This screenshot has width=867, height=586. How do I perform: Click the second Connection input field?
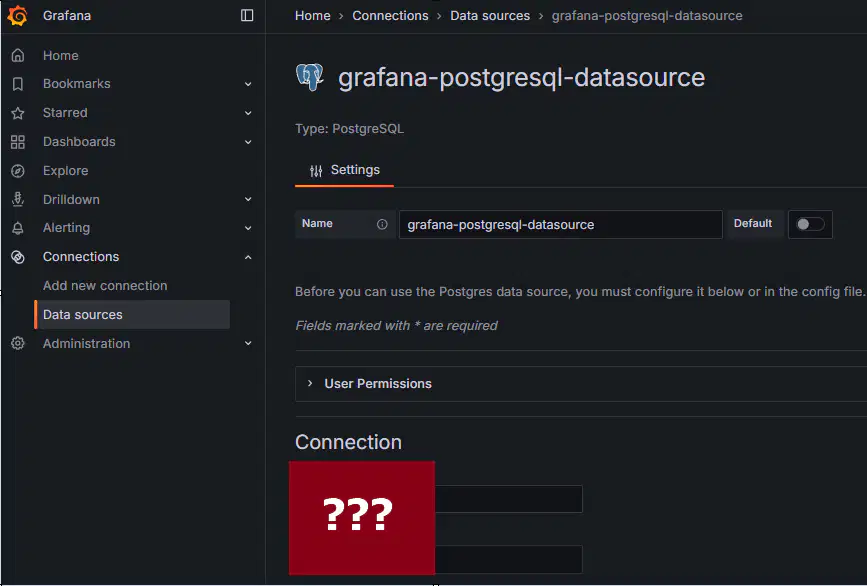[509, 559]
